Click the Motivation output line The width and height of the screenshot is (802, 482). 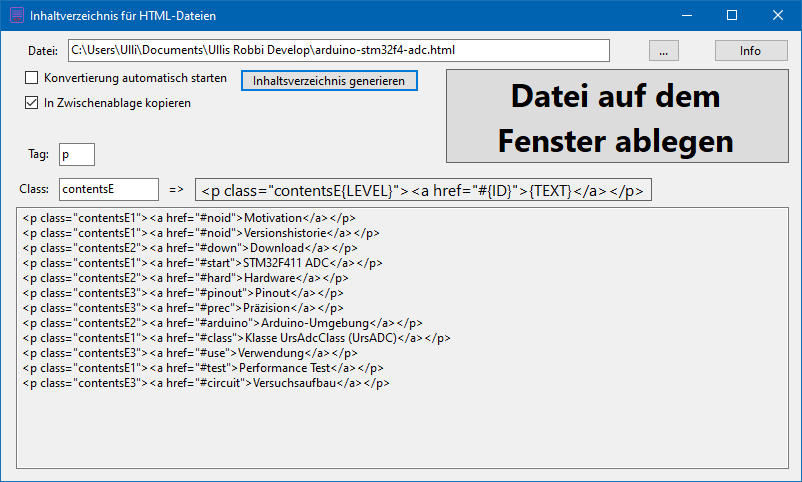click(189, 218)
